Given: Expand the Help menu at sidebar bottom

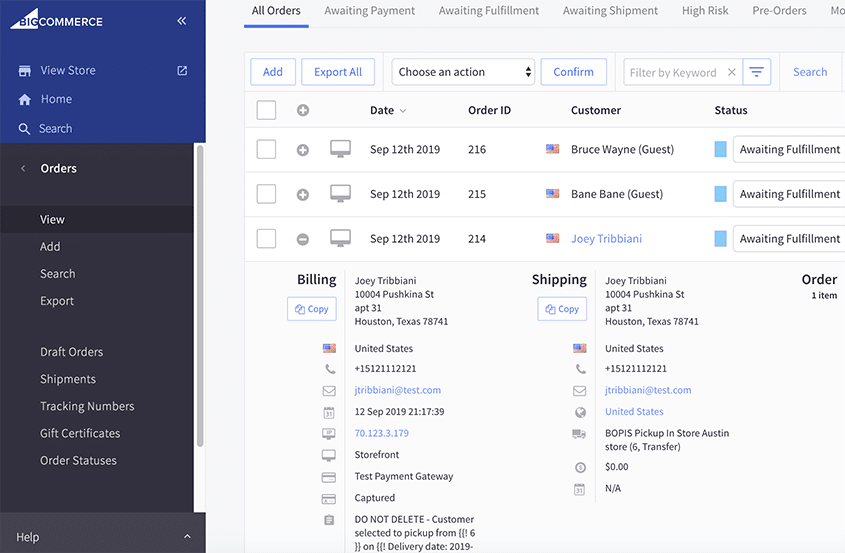Looking at the screenshot, I should [x=187, y=537].
